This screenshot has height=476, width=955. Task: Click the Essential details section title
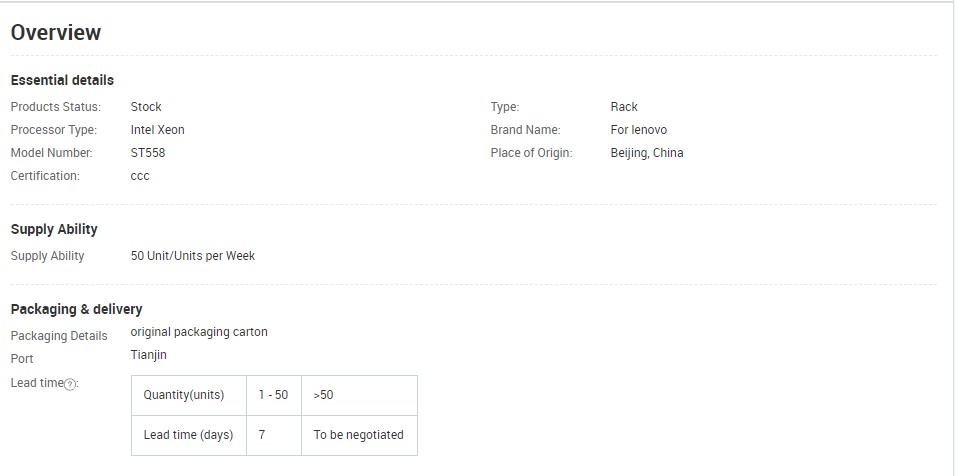pos(62,80)
